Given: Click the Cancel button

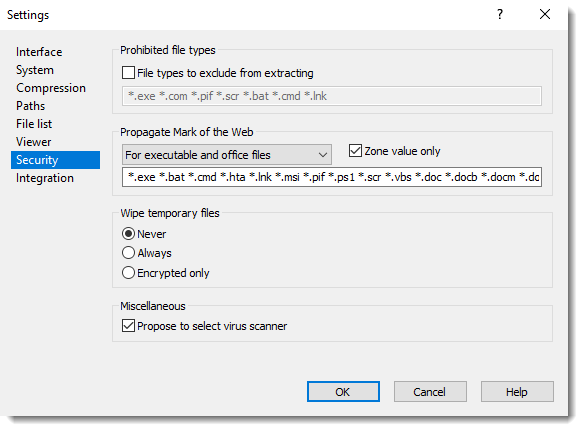Looking at the screenshot, I should coord(430,392).
